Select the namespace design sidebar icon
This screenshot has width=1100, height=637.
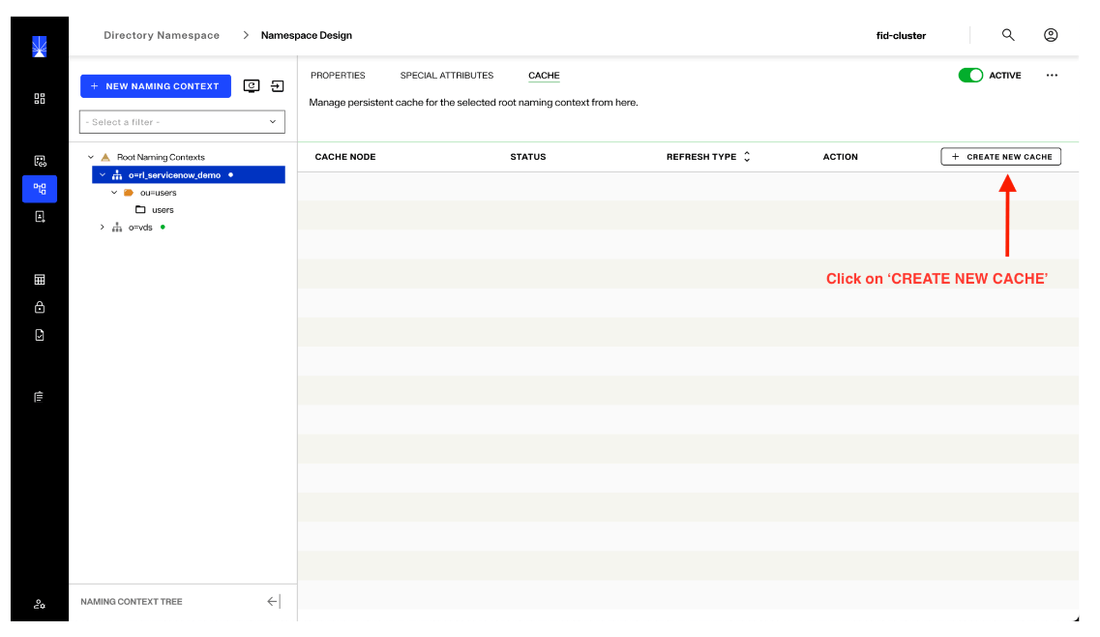click(39, 189)
